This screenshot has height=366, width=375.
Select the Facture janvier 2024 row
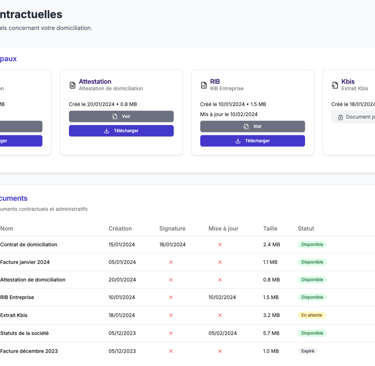(187, 262)
